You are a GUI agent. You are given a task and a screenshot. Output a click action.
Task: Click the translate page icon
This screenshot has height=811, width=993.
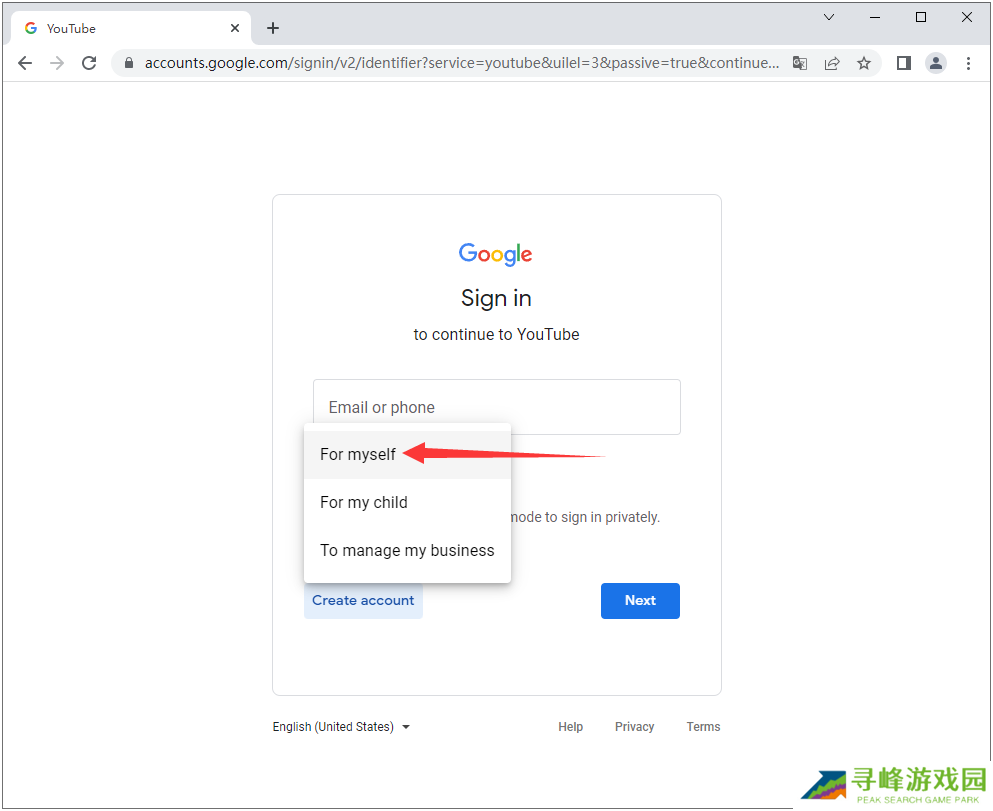coord(800,63)
